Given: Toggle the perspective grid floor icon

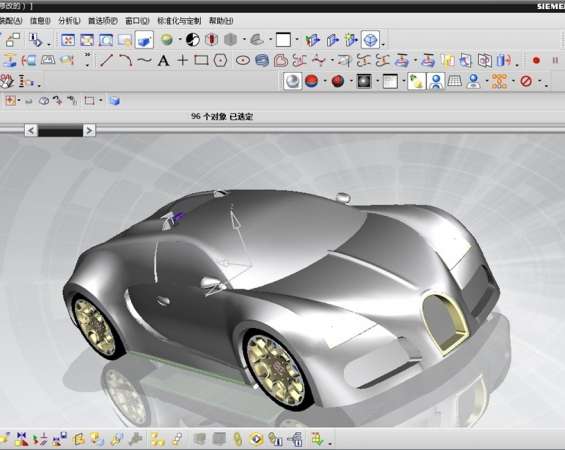Looking at the screenshot, I should pos(455,81).
